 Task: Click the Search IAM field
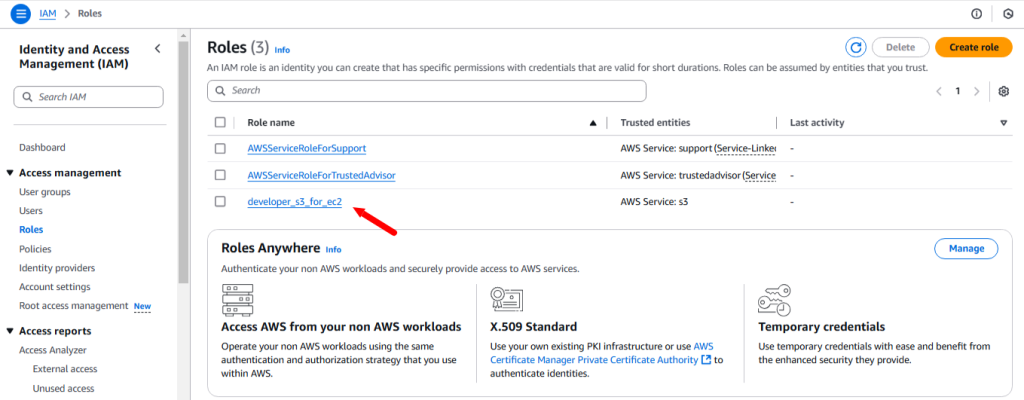click(89, 97)
